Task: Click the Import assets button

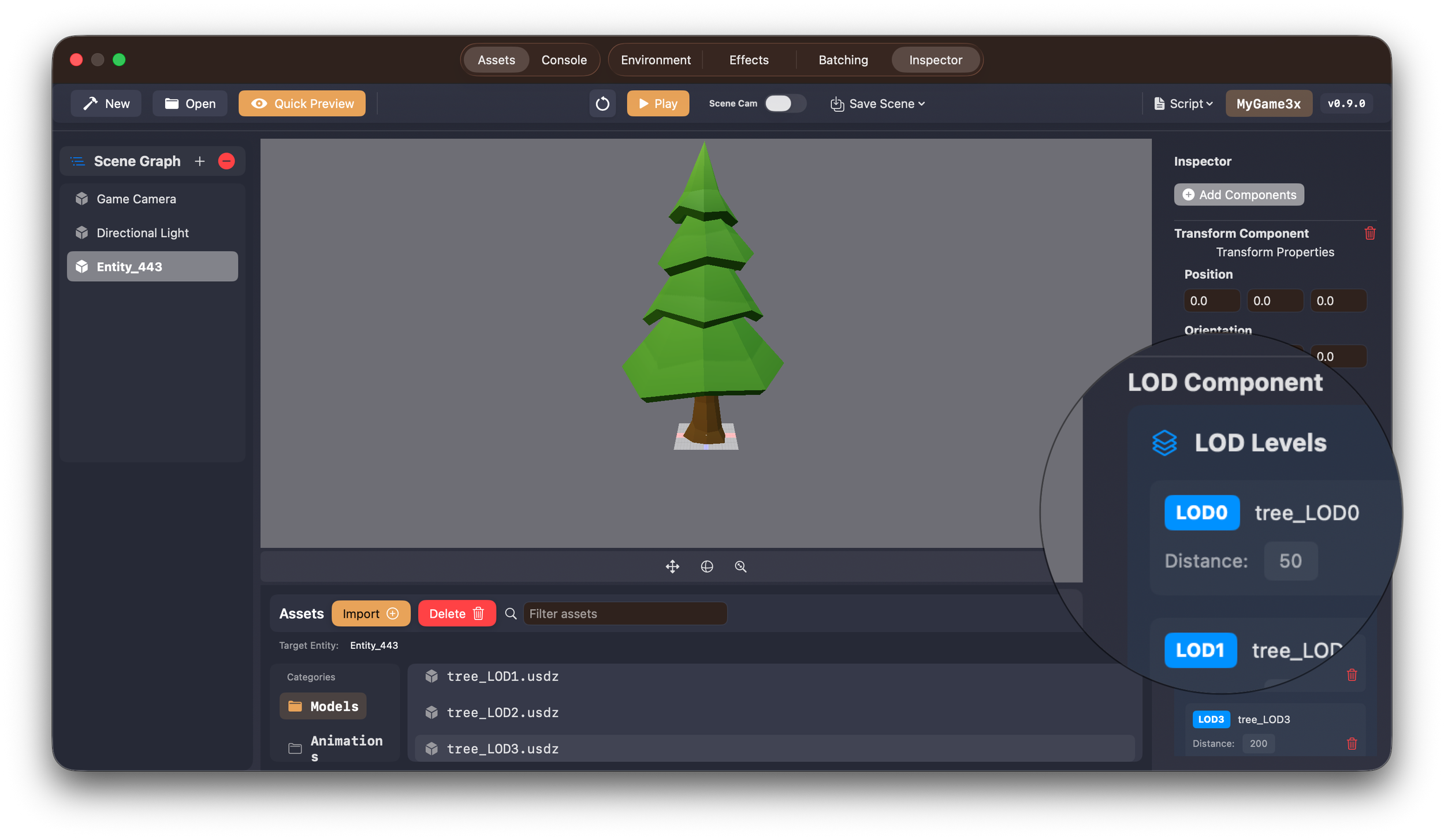Action: (x=370, y=614)
